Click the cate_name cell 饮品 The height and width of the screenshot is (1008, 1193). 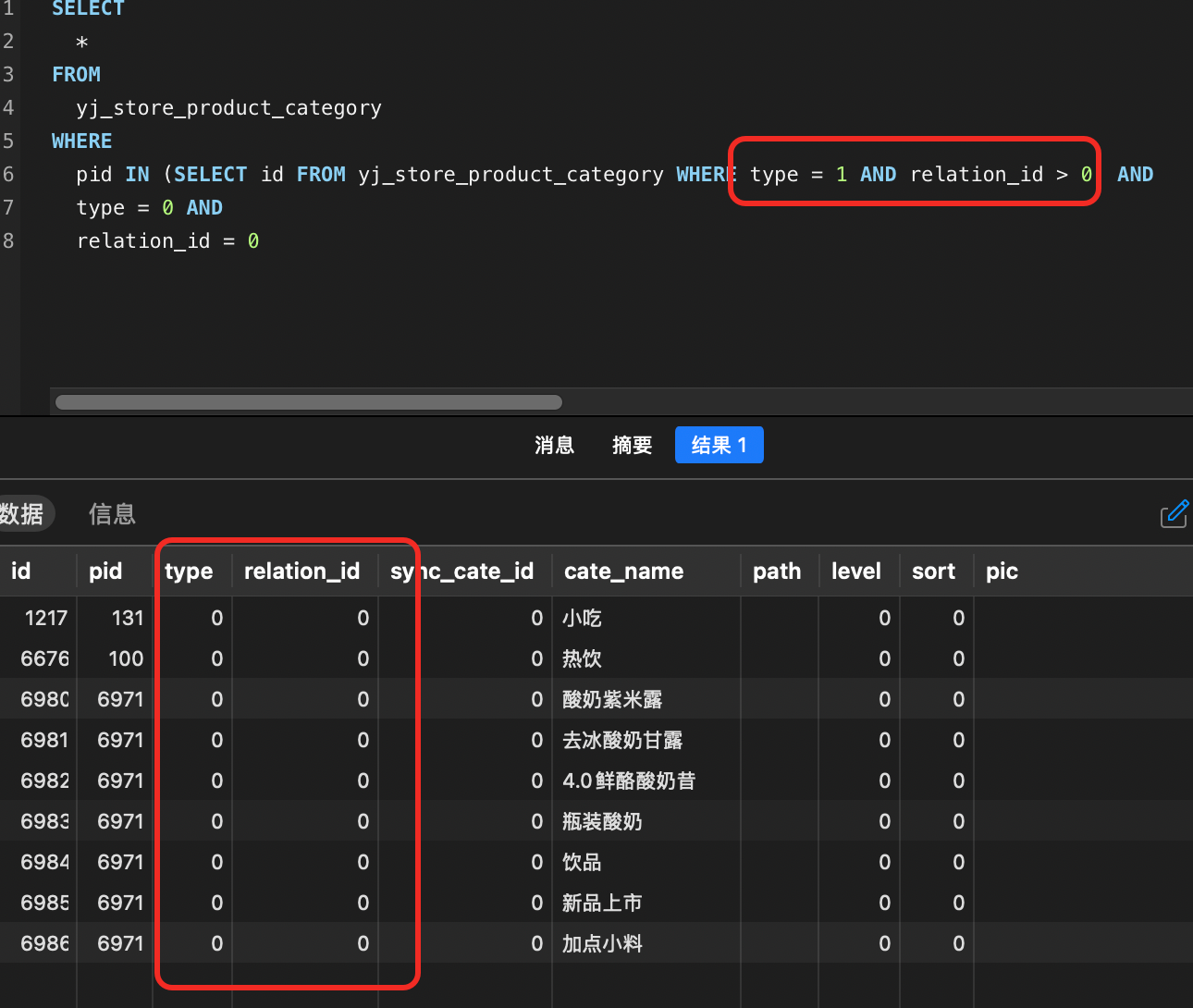click(x=582, y=862)
